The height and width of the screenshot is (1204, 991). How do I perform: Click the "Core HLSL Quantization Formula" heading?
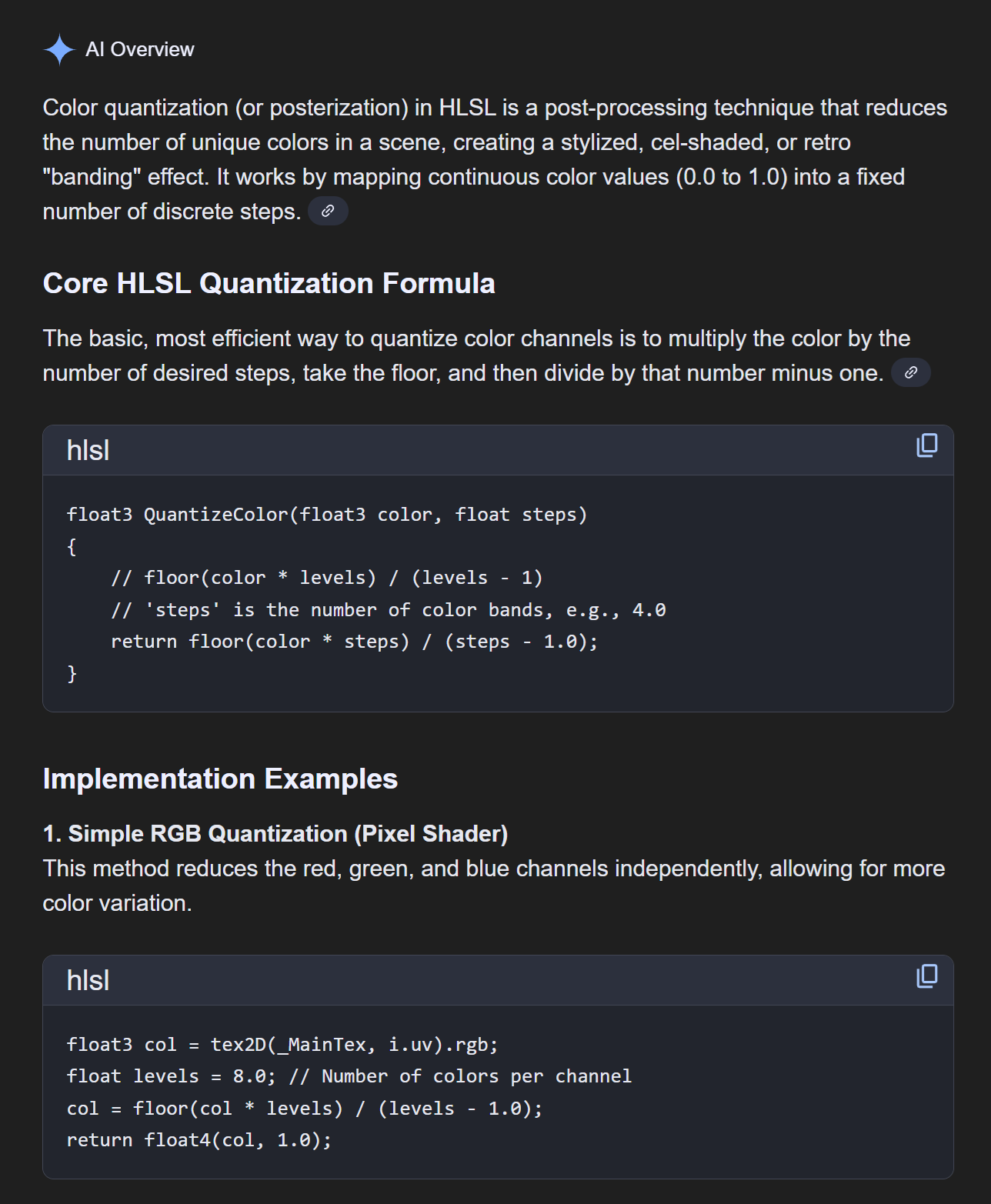click(x=269, y=283)
